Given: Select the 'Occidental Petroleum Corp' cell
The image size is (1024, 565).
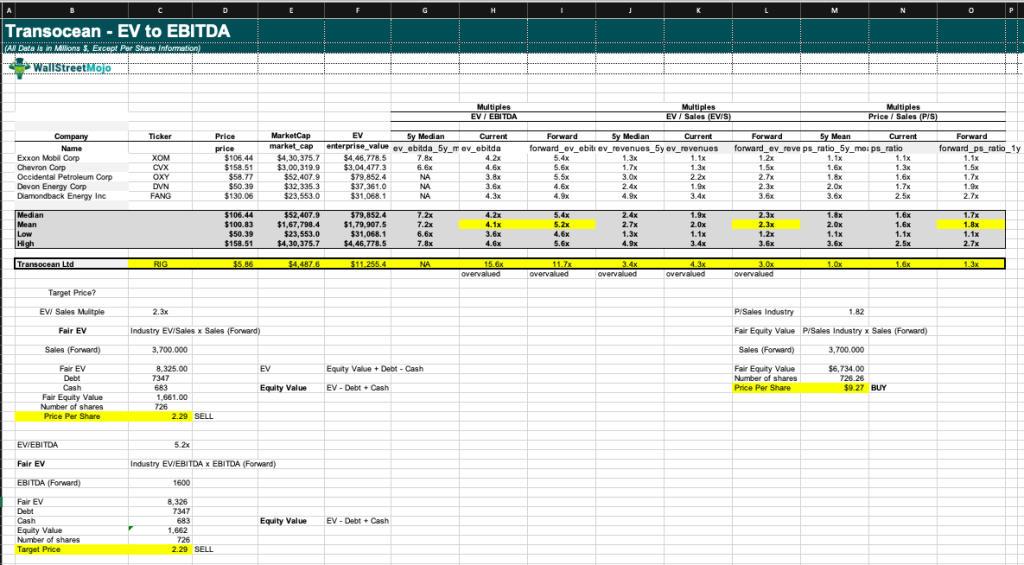Looking at the screenshot, I should (x=72, y=177).
